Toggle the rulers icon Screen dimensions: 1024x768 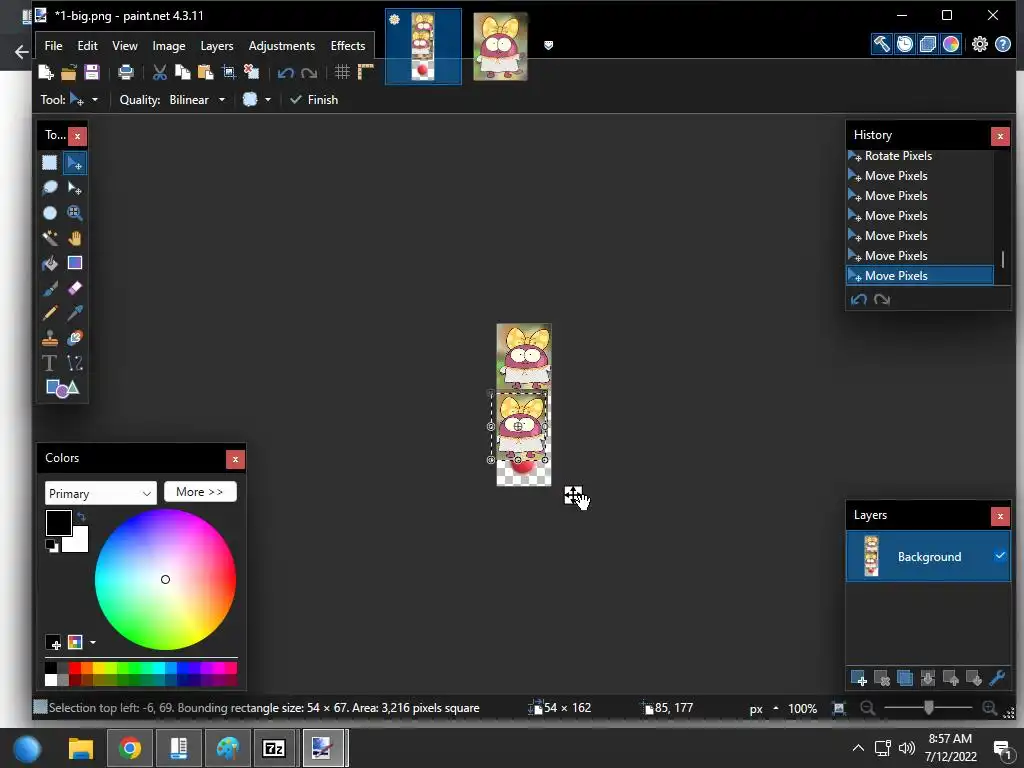pos(366,72)
